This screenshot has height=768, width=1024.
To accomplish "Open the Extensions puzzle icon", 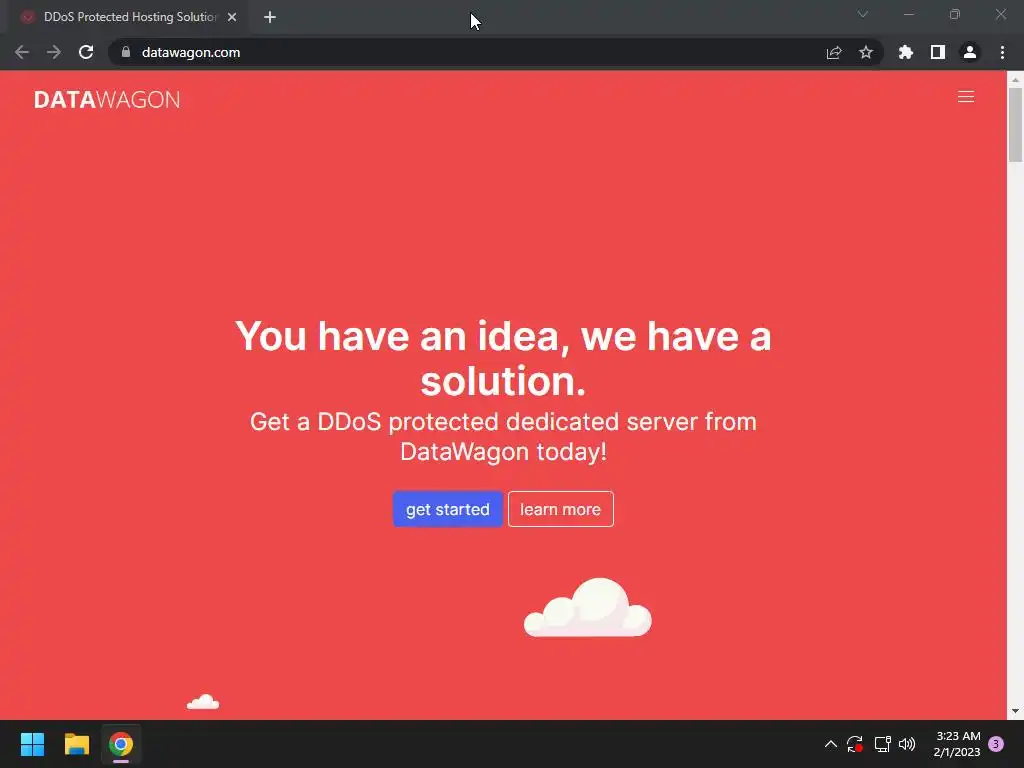I will point(906,52).
